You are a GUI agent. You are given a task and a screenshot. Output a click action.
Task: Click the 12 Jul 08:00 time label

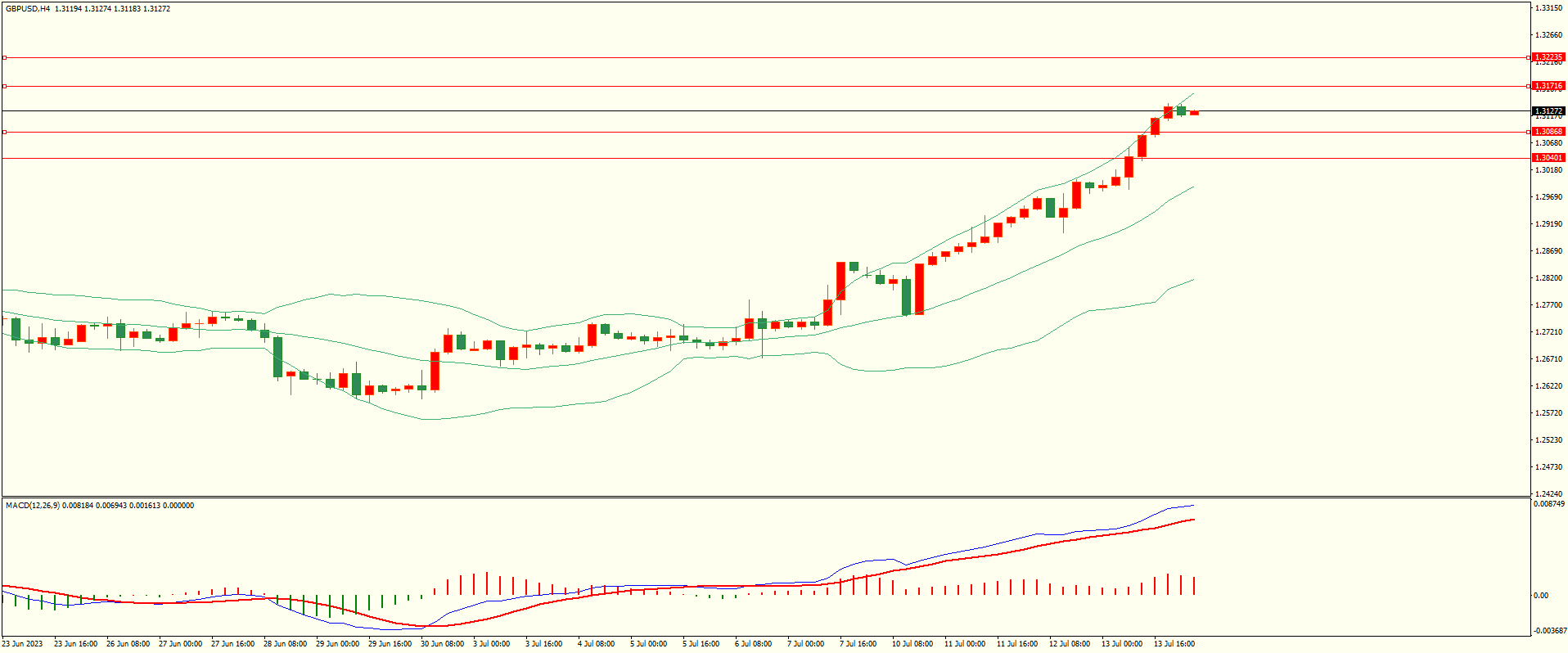(1069, 644)
